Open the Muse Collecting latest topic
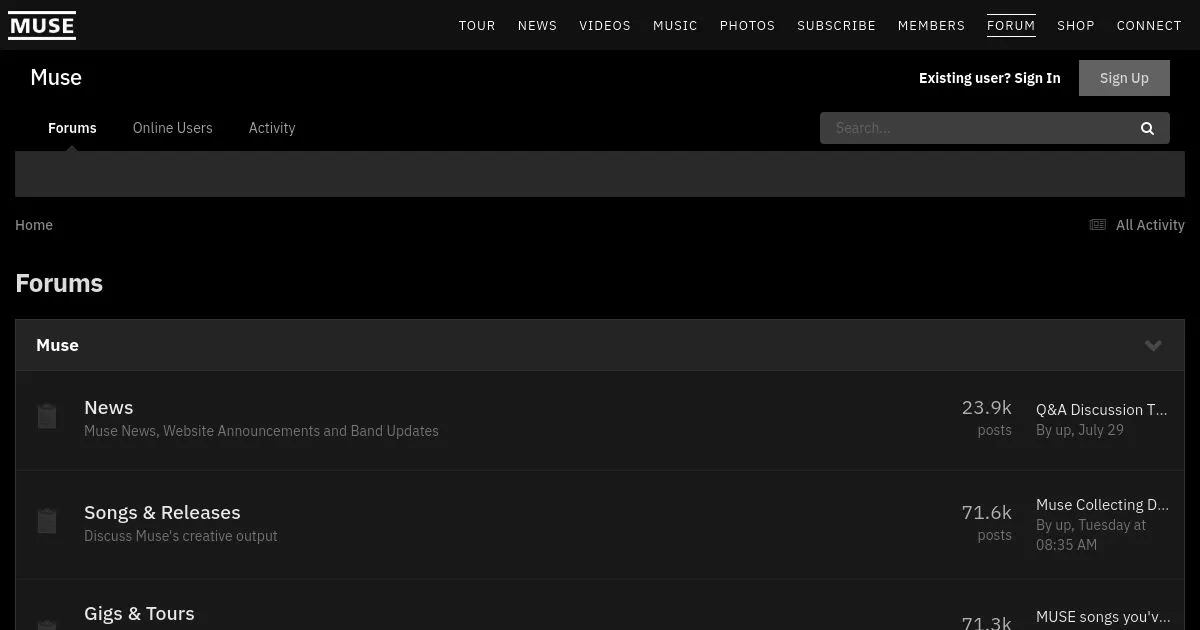Viewport: 1200px width, 630px height. (1102, 505)
